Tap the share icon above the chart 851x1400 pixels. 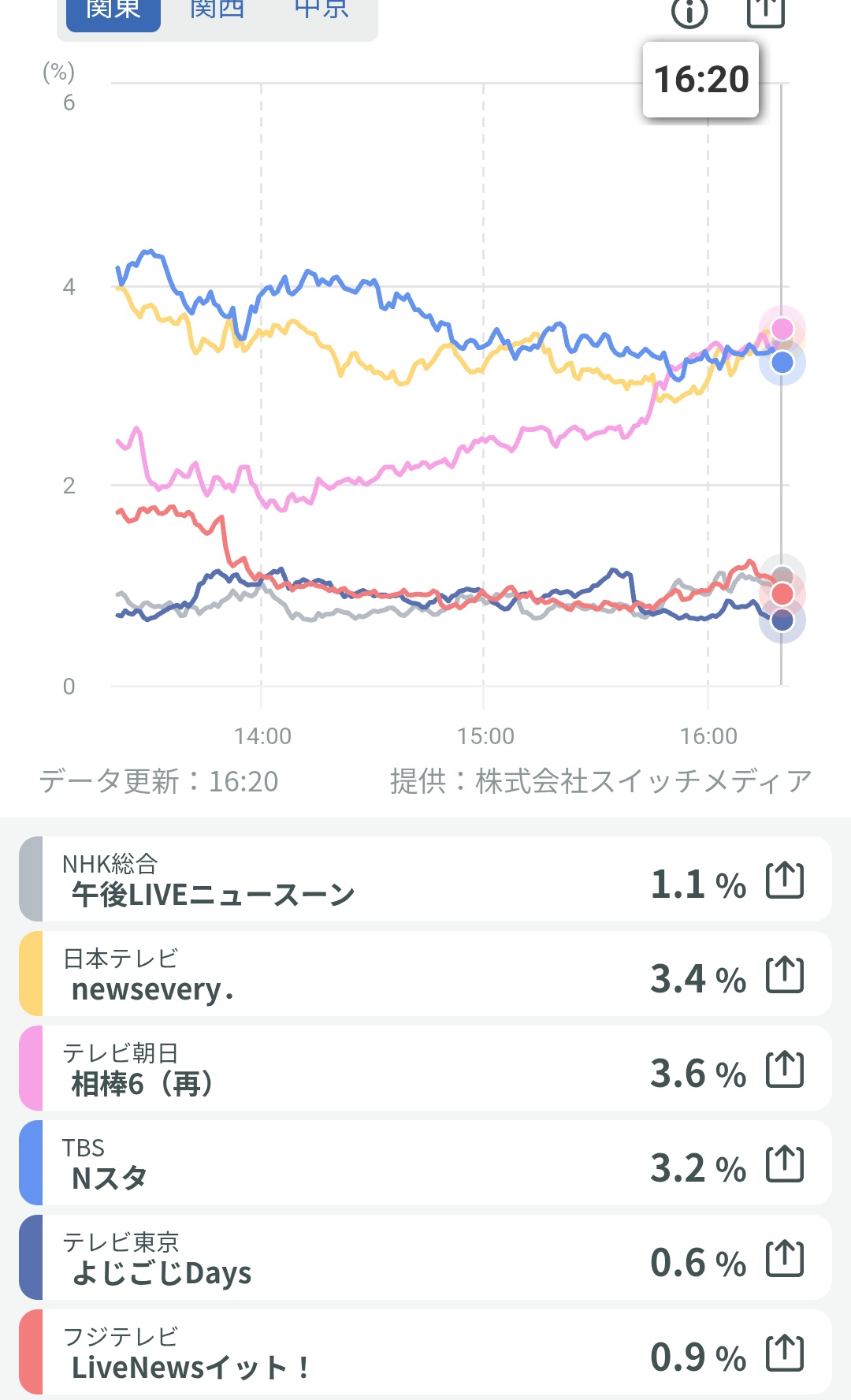pos(765,11)
